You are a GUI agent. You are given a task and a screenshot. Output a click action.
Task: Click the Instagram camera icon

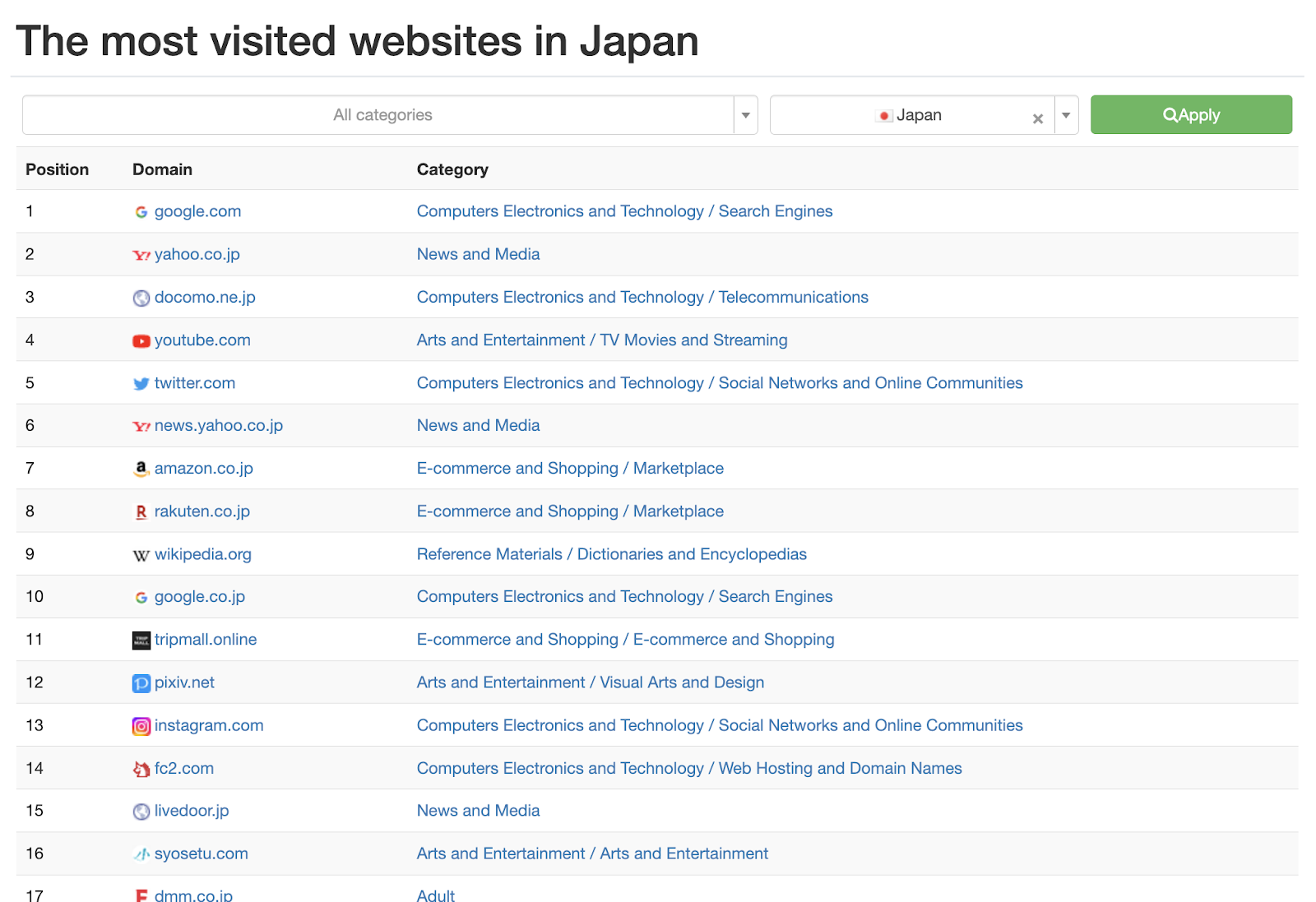point(141,726)
